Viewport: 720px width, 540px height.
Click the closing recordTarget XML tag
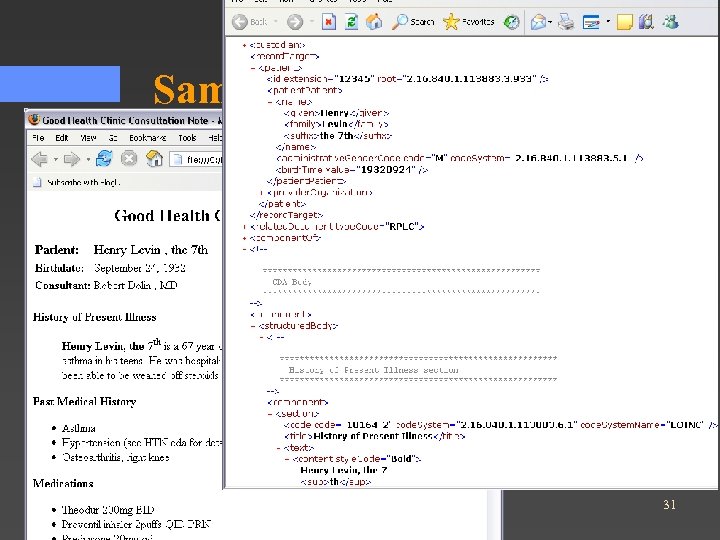pyautogui.click(x=286, y=215)
